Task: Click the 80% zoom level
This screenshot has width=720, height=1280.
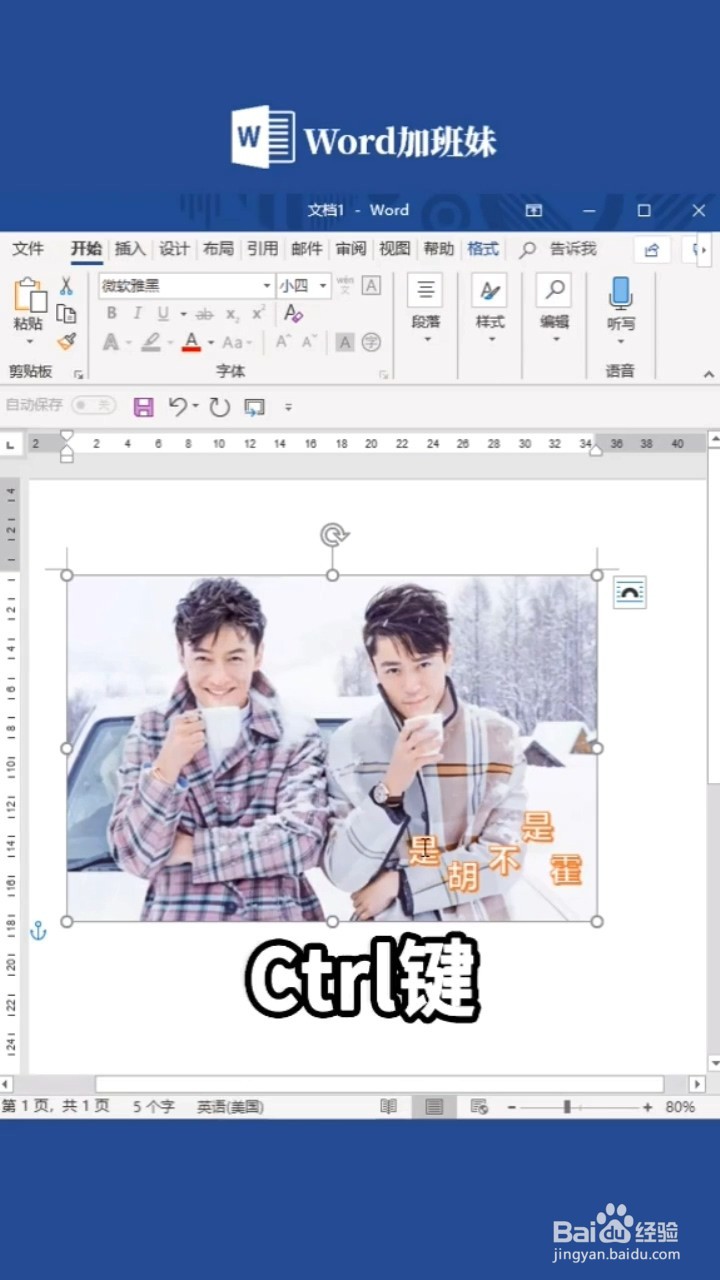Action: click(x=680, y=1107)
